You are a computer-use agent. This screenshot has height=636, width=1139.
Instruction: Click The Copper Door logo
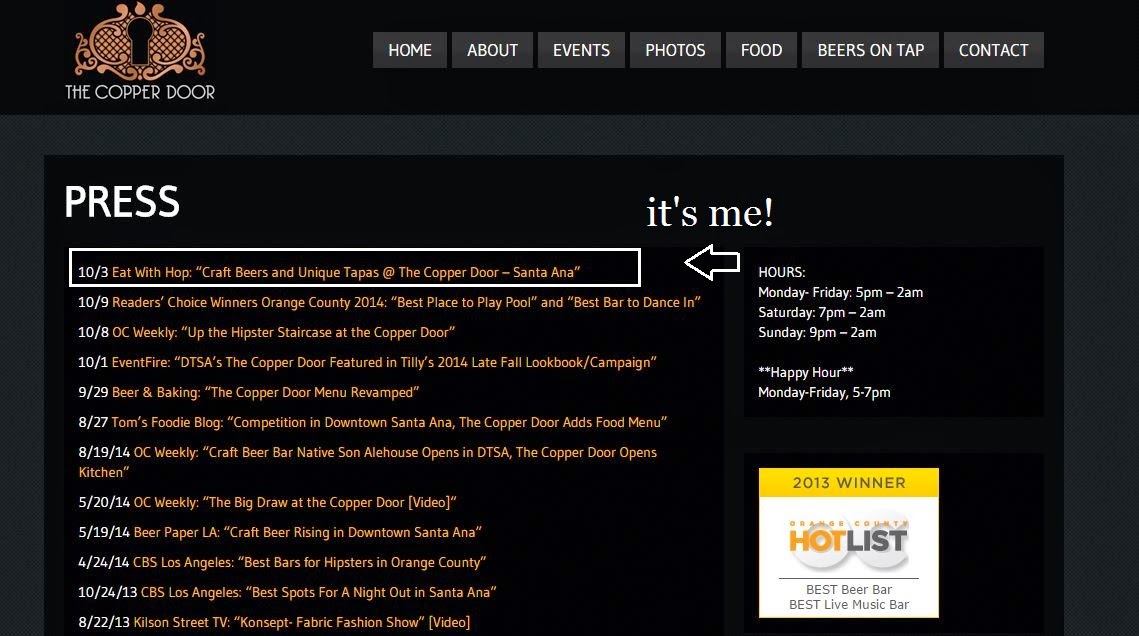click(x=139, y=51)
